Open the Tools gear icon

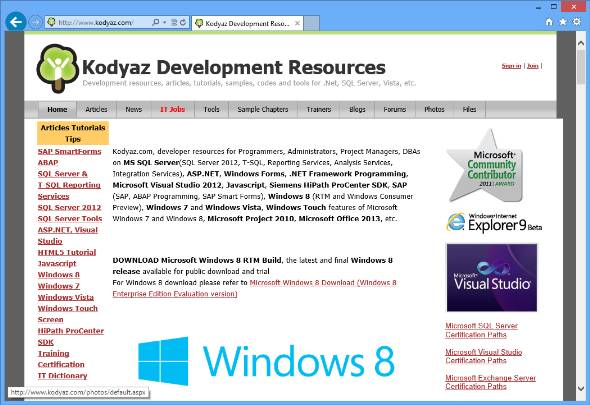577,22
